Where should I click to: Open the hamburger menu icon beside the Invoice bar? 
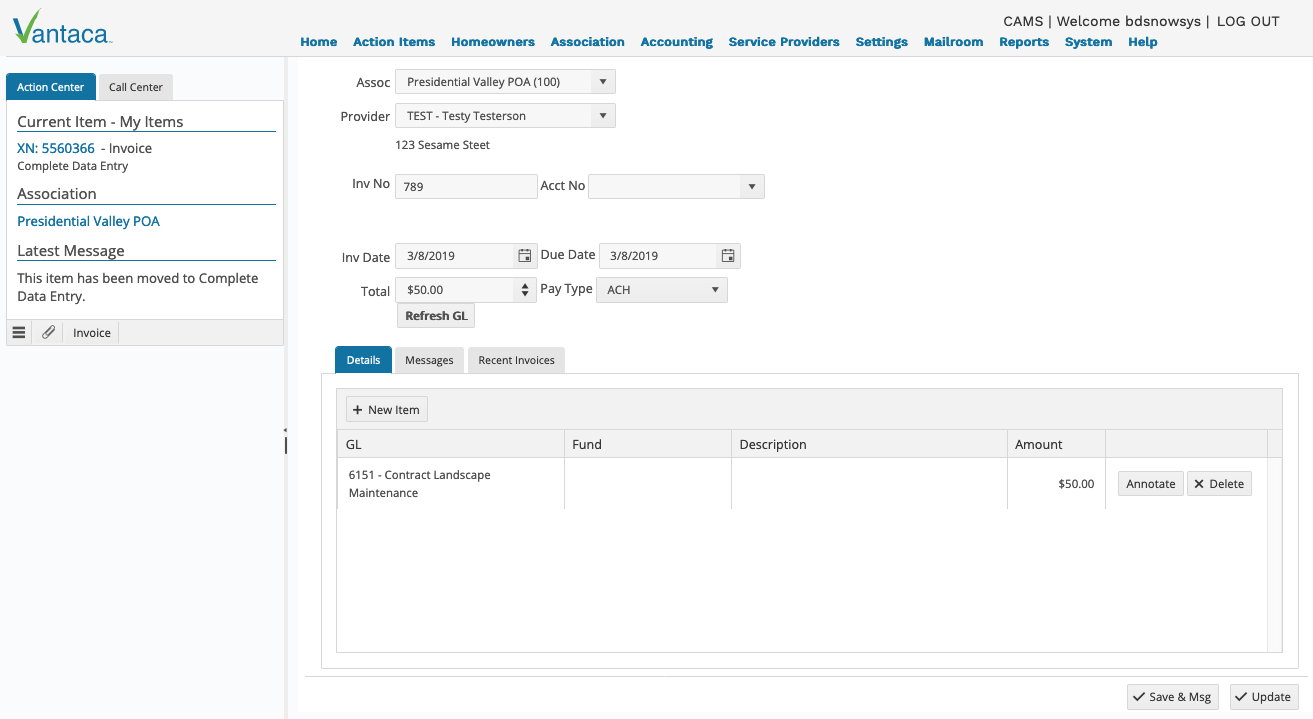tap(18, 332)
